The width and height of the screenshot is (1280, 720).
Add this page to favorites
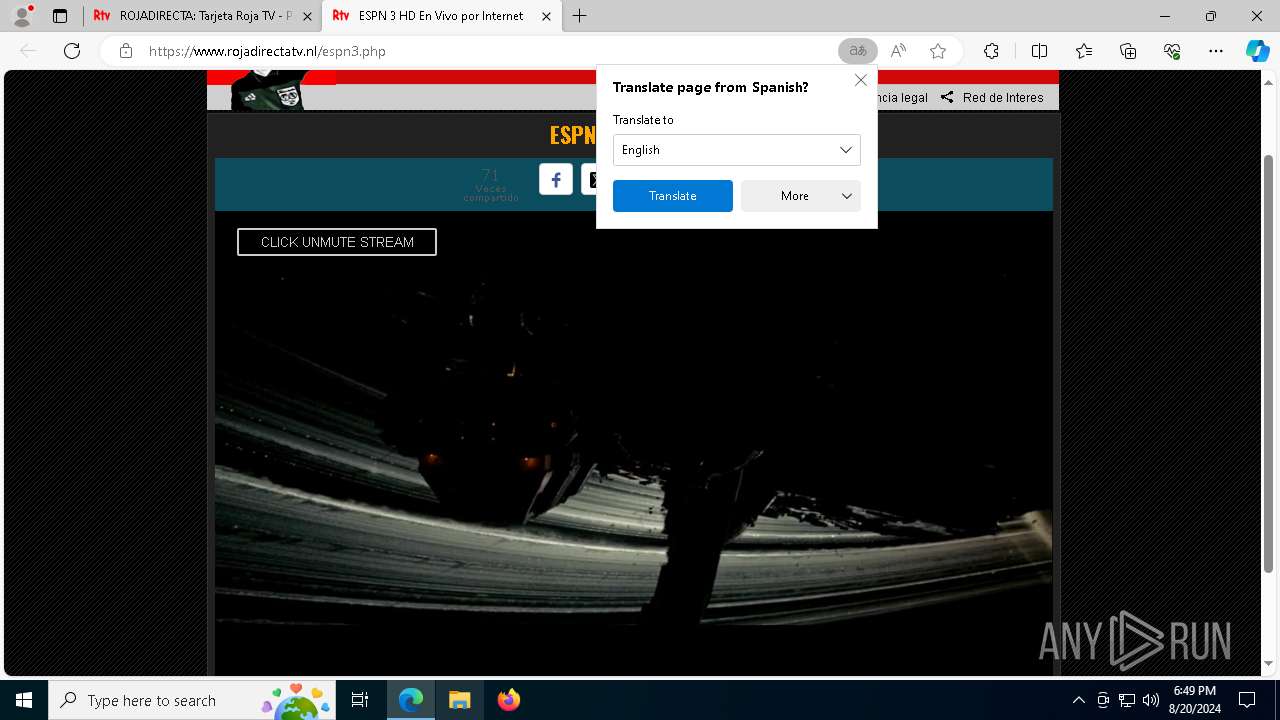(938, 51)
